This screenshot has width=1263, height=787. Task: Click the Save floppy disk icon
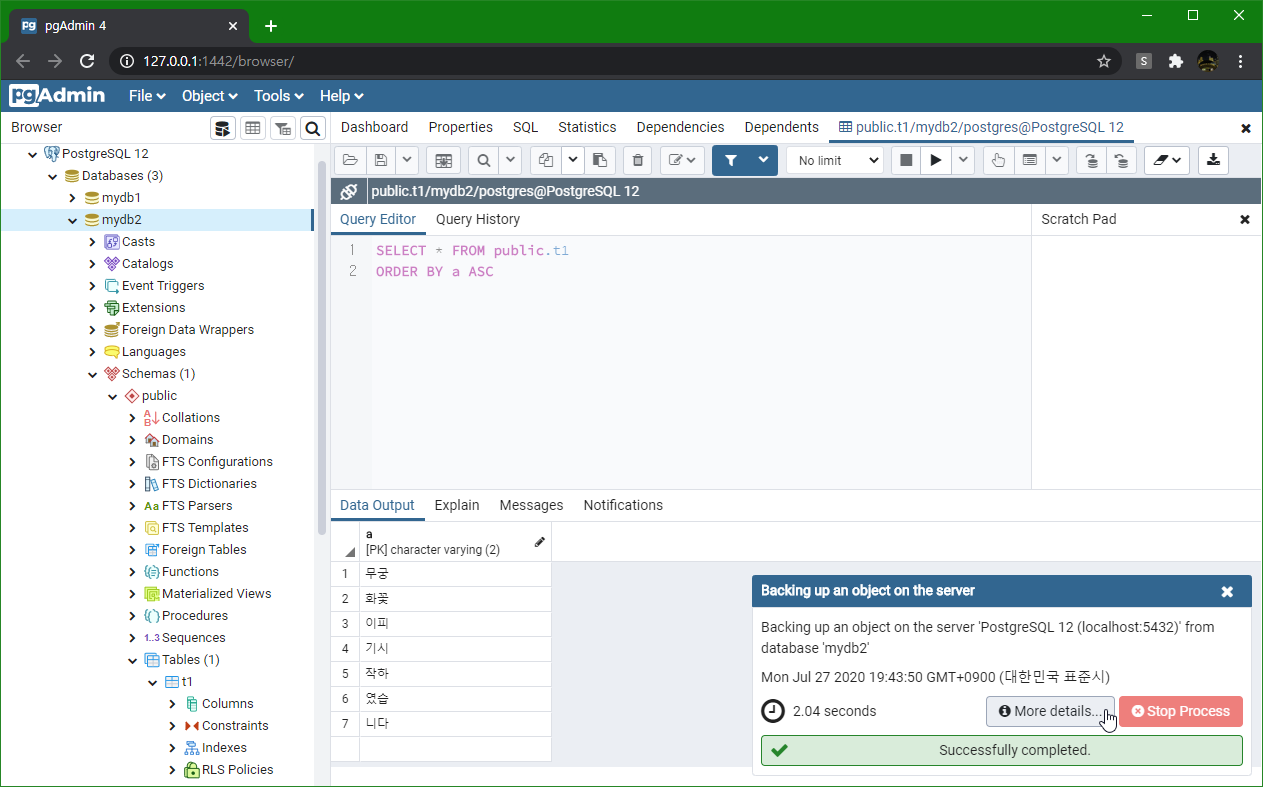tap(380, 160)
